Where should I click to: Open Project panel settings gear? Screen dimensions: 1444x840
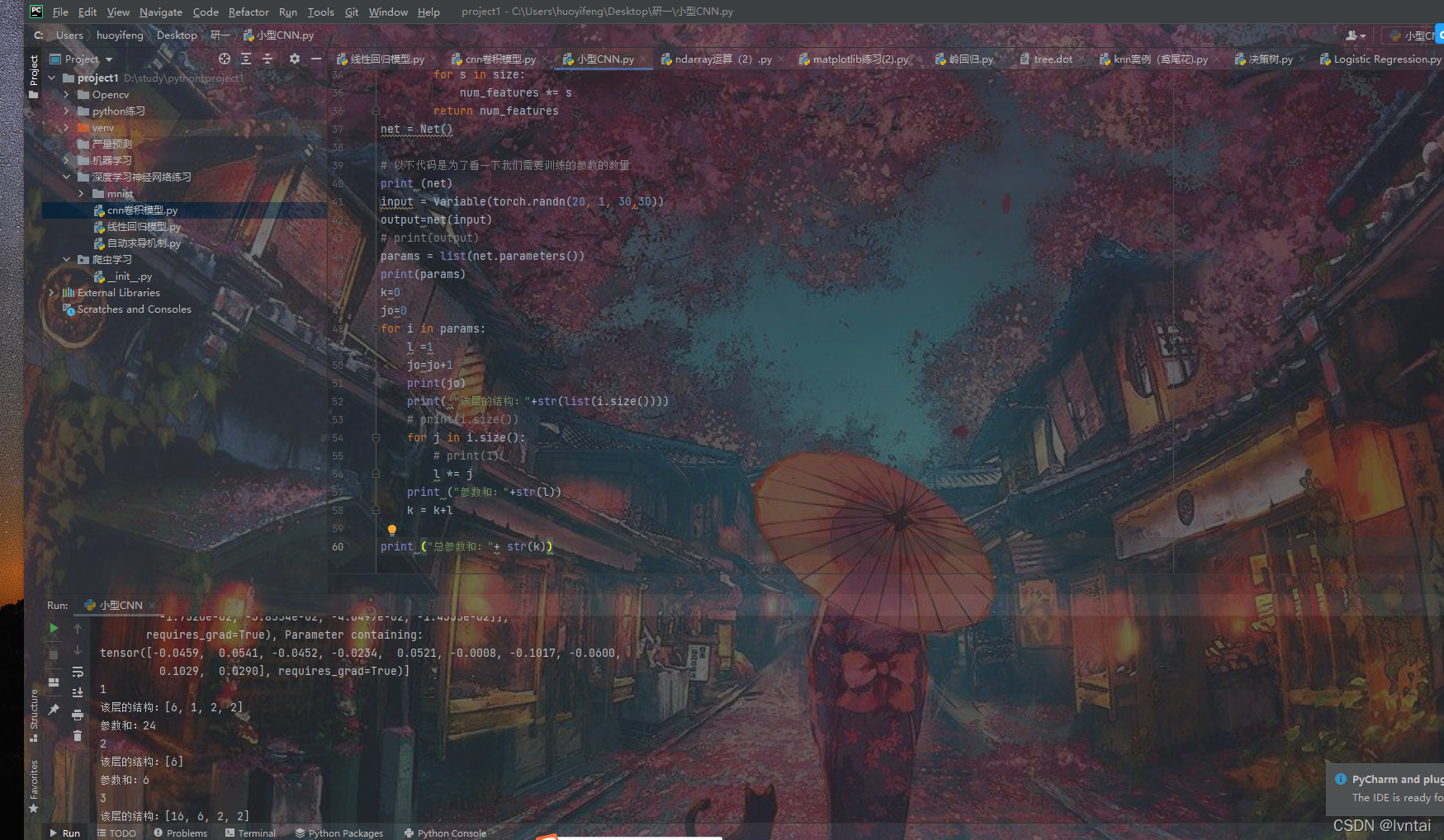point(295,59)
